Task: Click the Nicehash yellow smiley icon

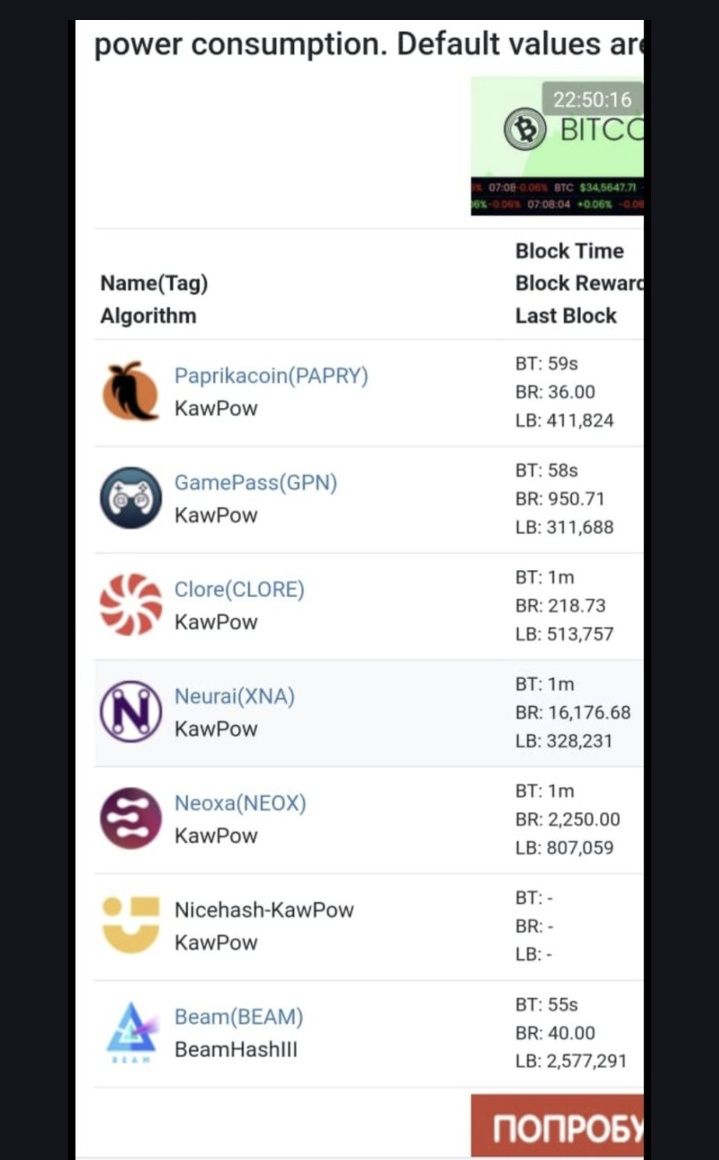Action: click(131, 925)
